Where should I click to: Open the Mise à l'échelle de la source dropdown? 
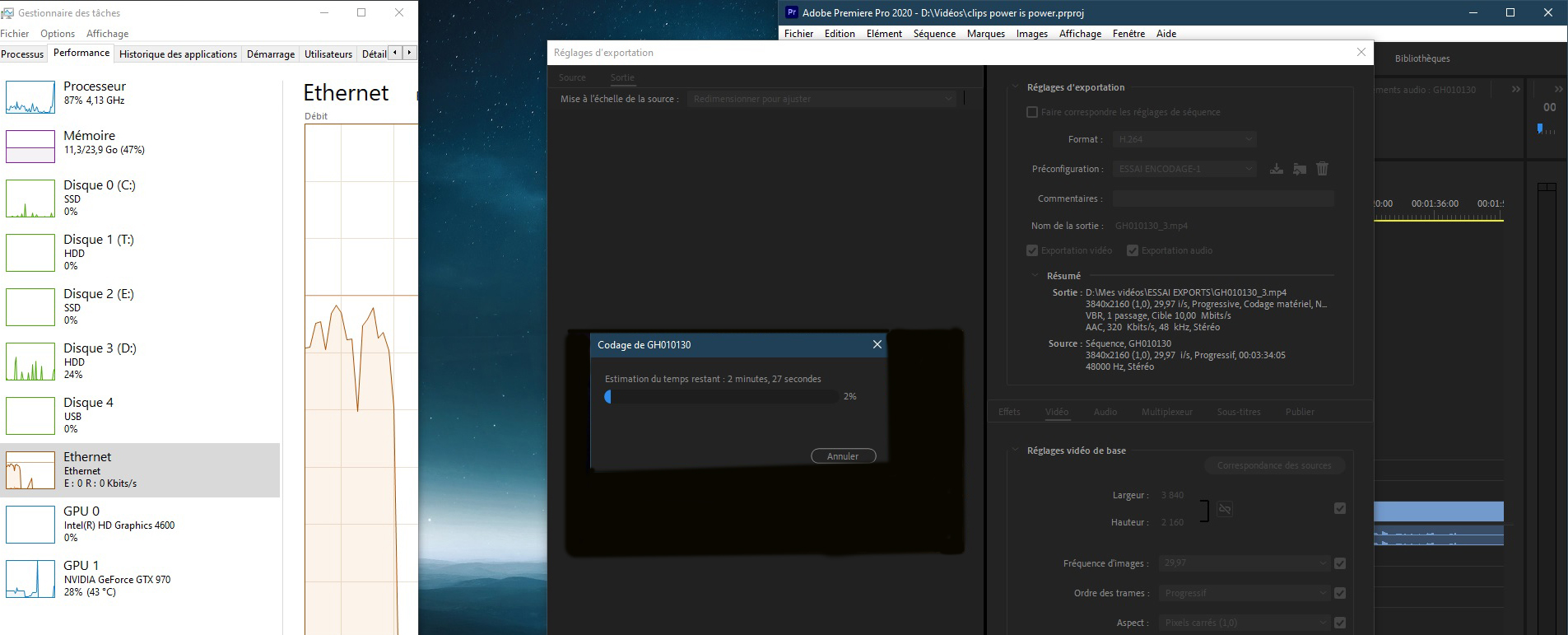tap(822, 99)
